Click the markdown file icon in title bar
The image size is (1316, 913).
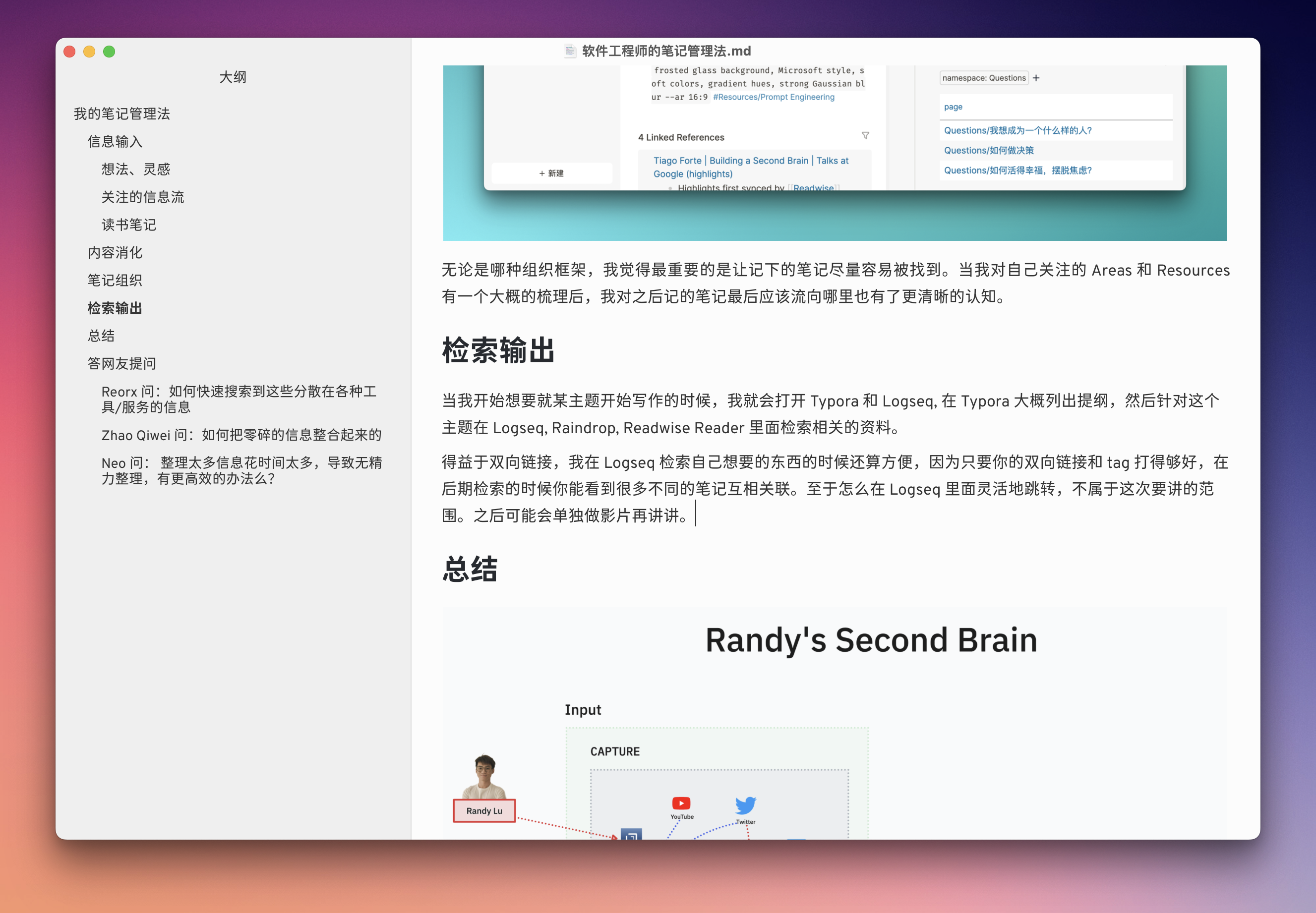pyautogui.click(x=570, y=51)
